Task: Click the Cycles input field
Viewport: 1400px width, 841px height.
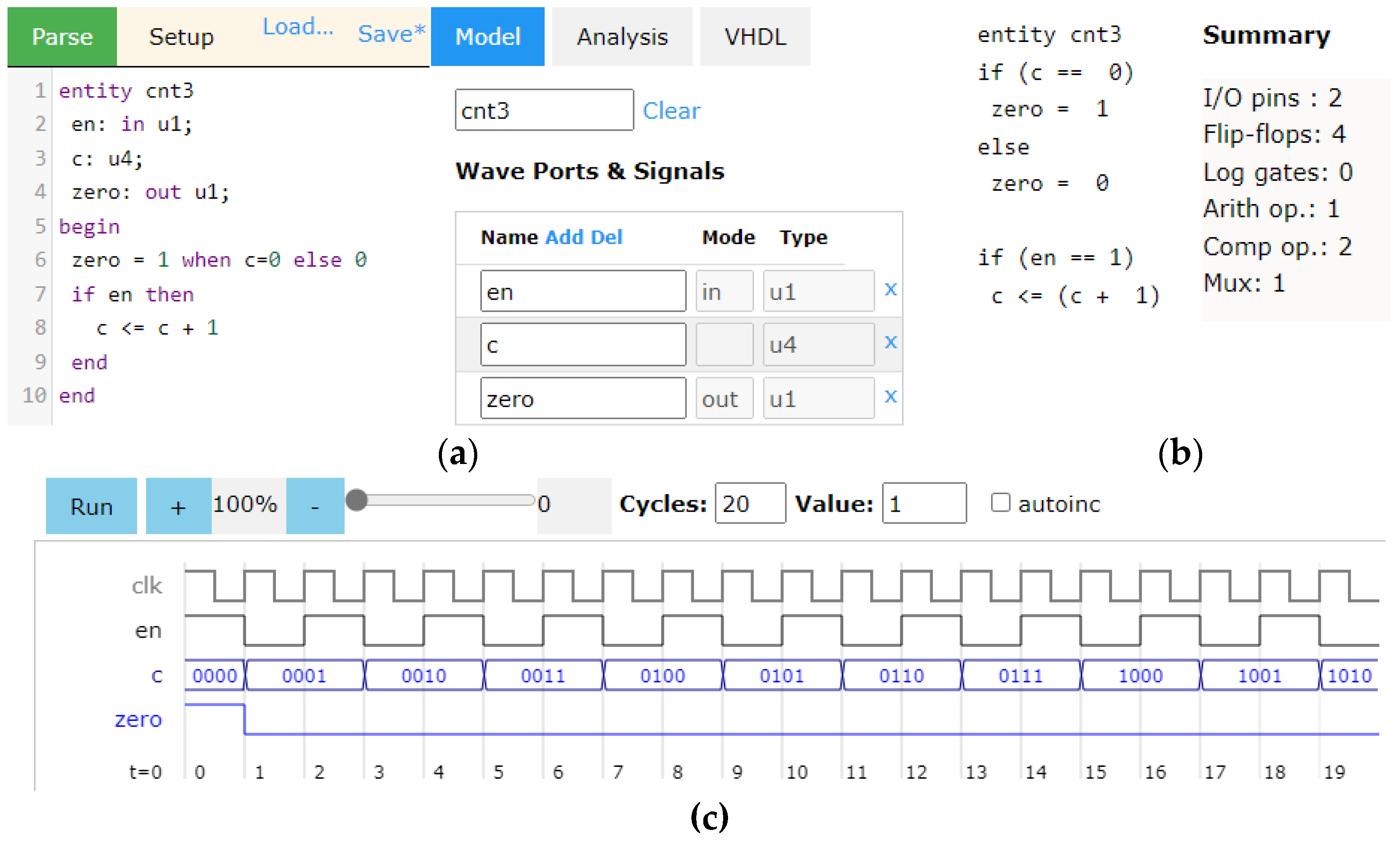Action: coord(750,503)
